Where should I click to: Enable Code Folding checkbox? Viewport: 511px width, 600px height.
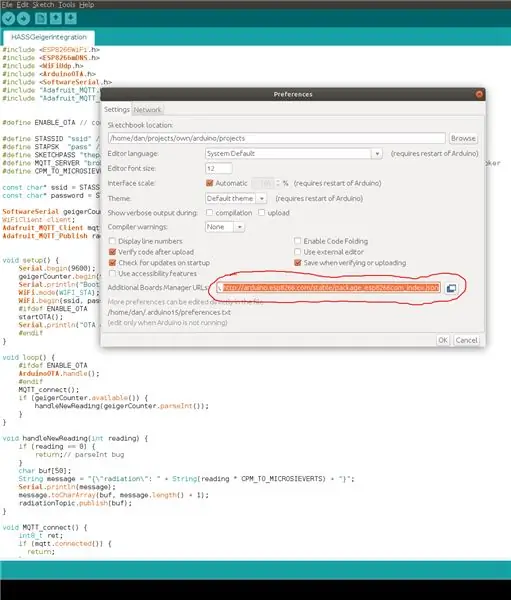pyautogui.click(x=297, y=241)
